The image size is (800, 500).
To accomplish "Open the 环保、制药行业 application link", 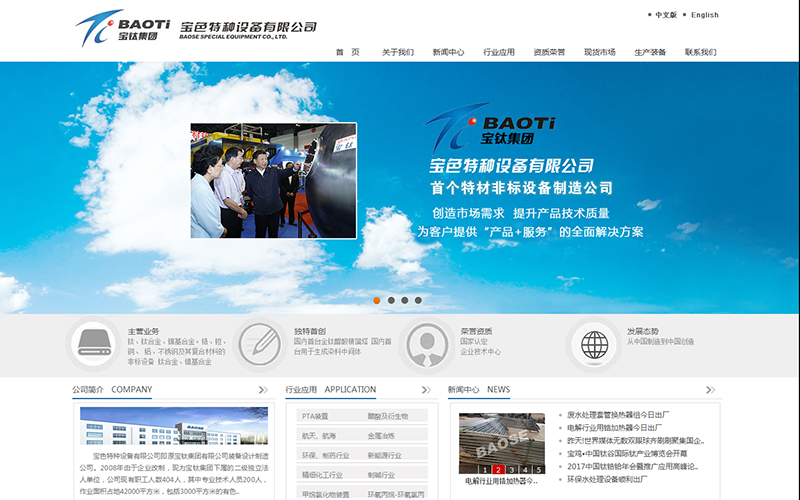I will [x=326, y=455].
